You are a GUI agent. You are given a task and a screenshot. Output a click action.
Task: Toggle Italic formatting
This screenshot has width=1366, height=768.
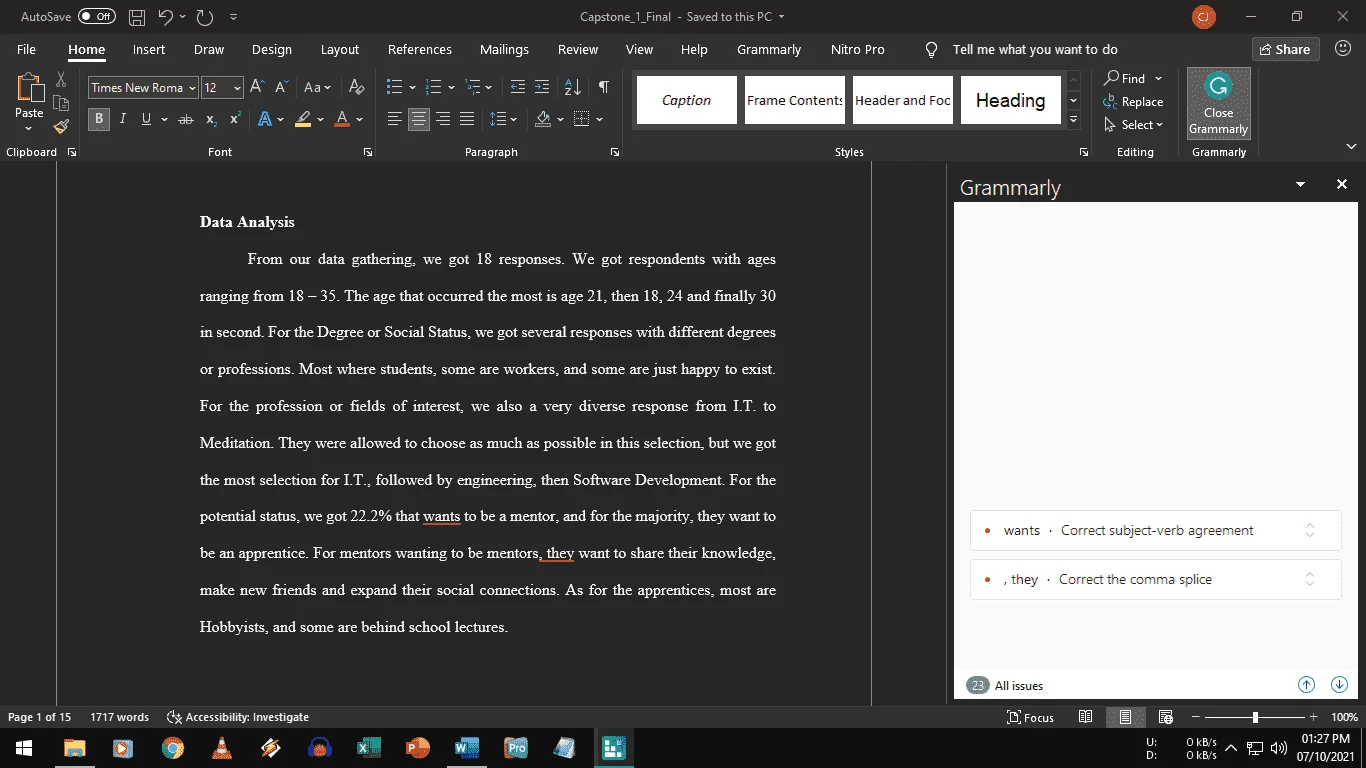122,119
